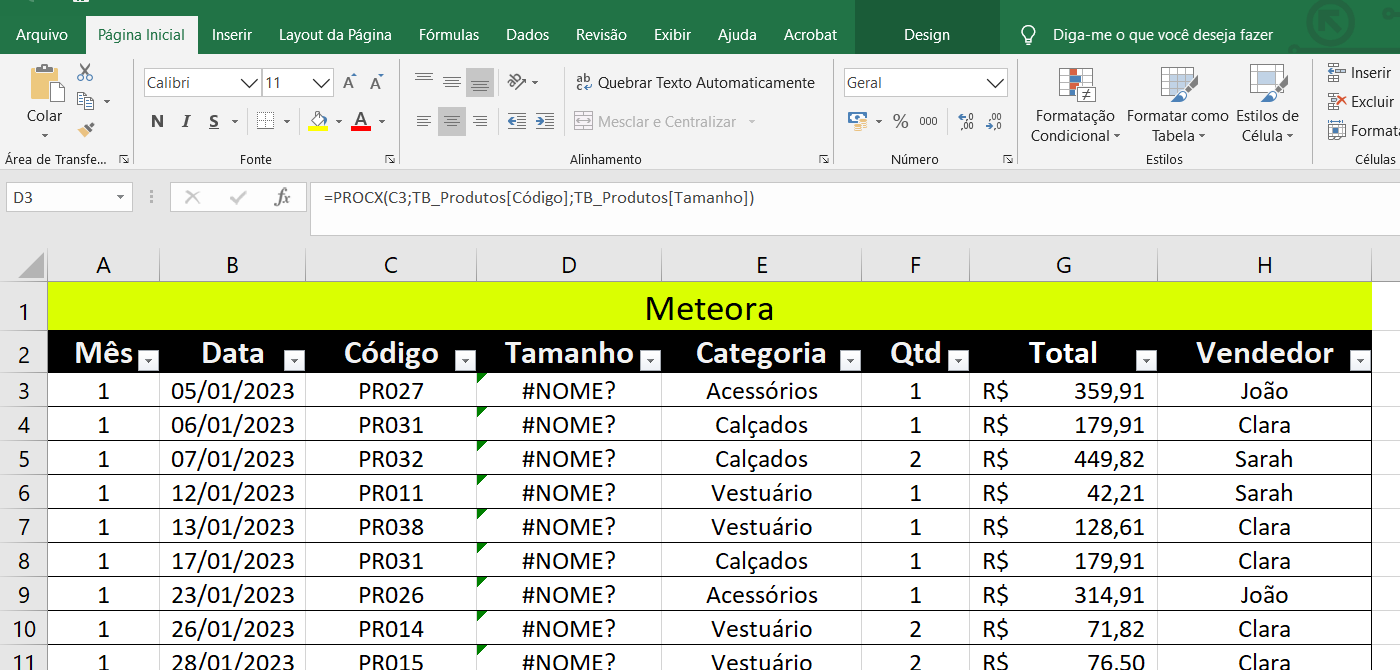Toggle underline S formatting
Viewport: 1400px width, 670px height.
(x=214, y=122)
